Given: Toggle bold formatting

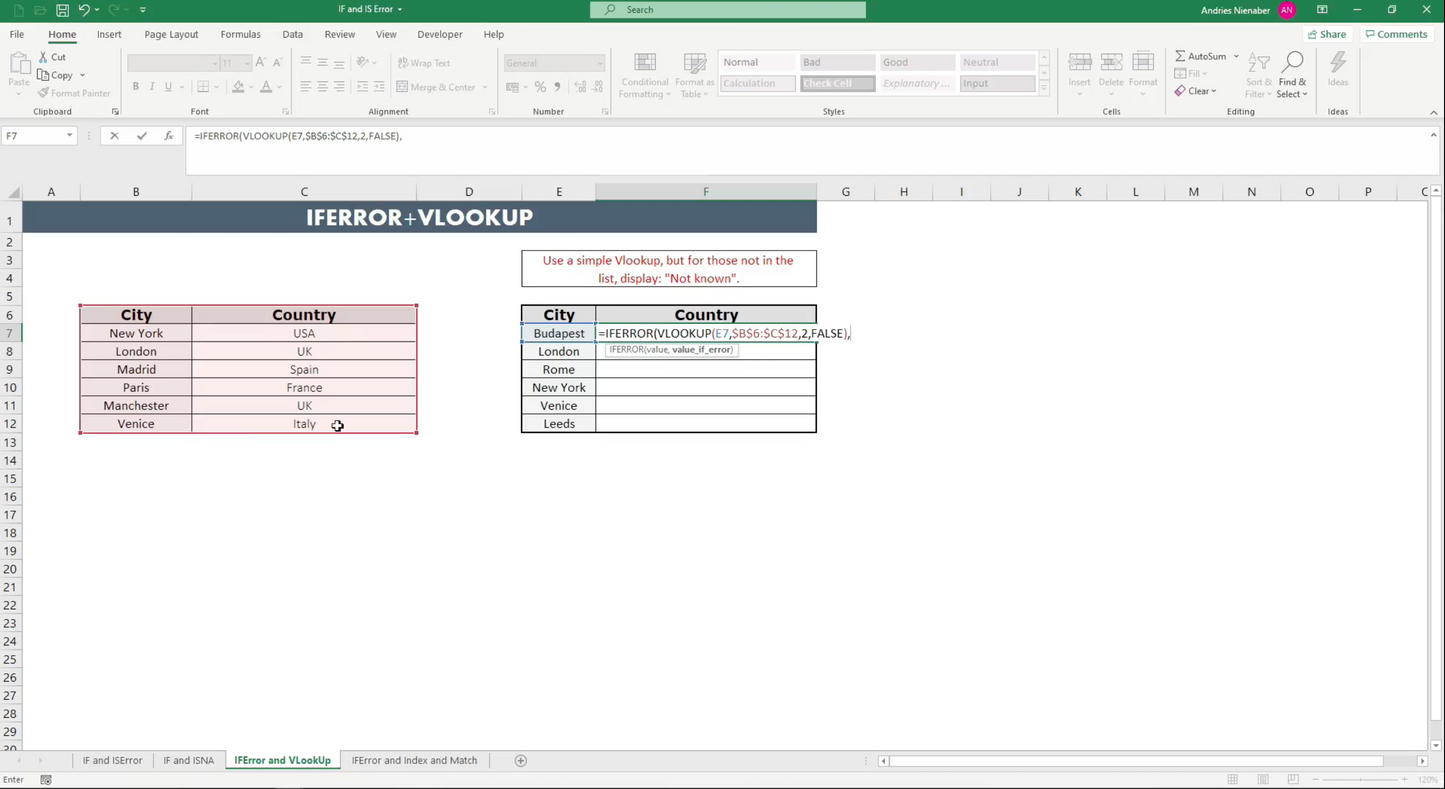Looking at the screenshot, I should tap(135, 86).
